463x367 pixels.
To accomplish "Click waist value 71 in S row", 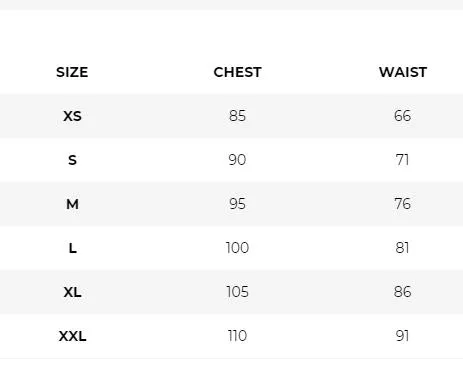I will pos(402,160).
